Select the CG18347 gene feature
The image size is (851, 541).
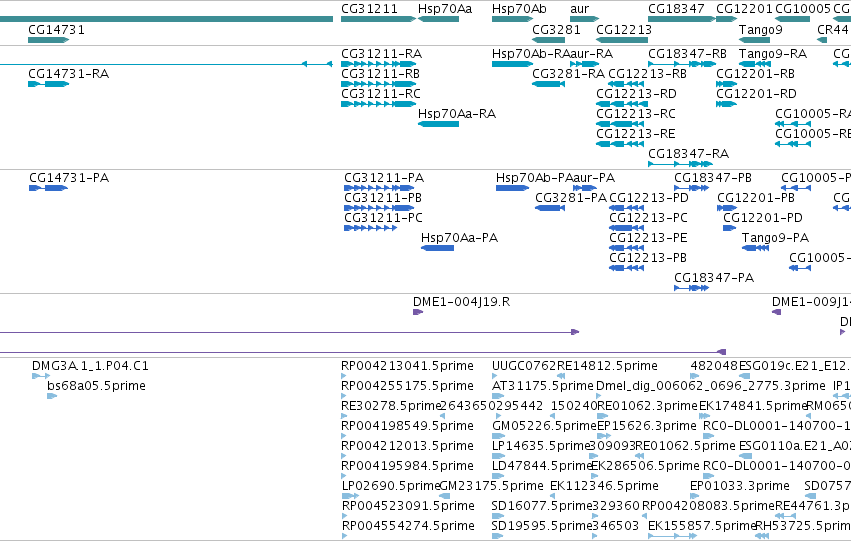click(682, 19)
